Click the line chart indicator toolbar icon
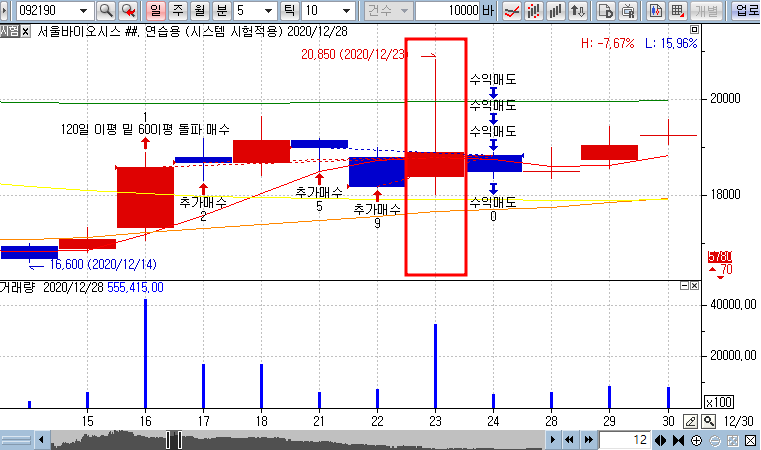Viewport: 761px width, 450px height. pyautogui.click(x=510, y=11)
